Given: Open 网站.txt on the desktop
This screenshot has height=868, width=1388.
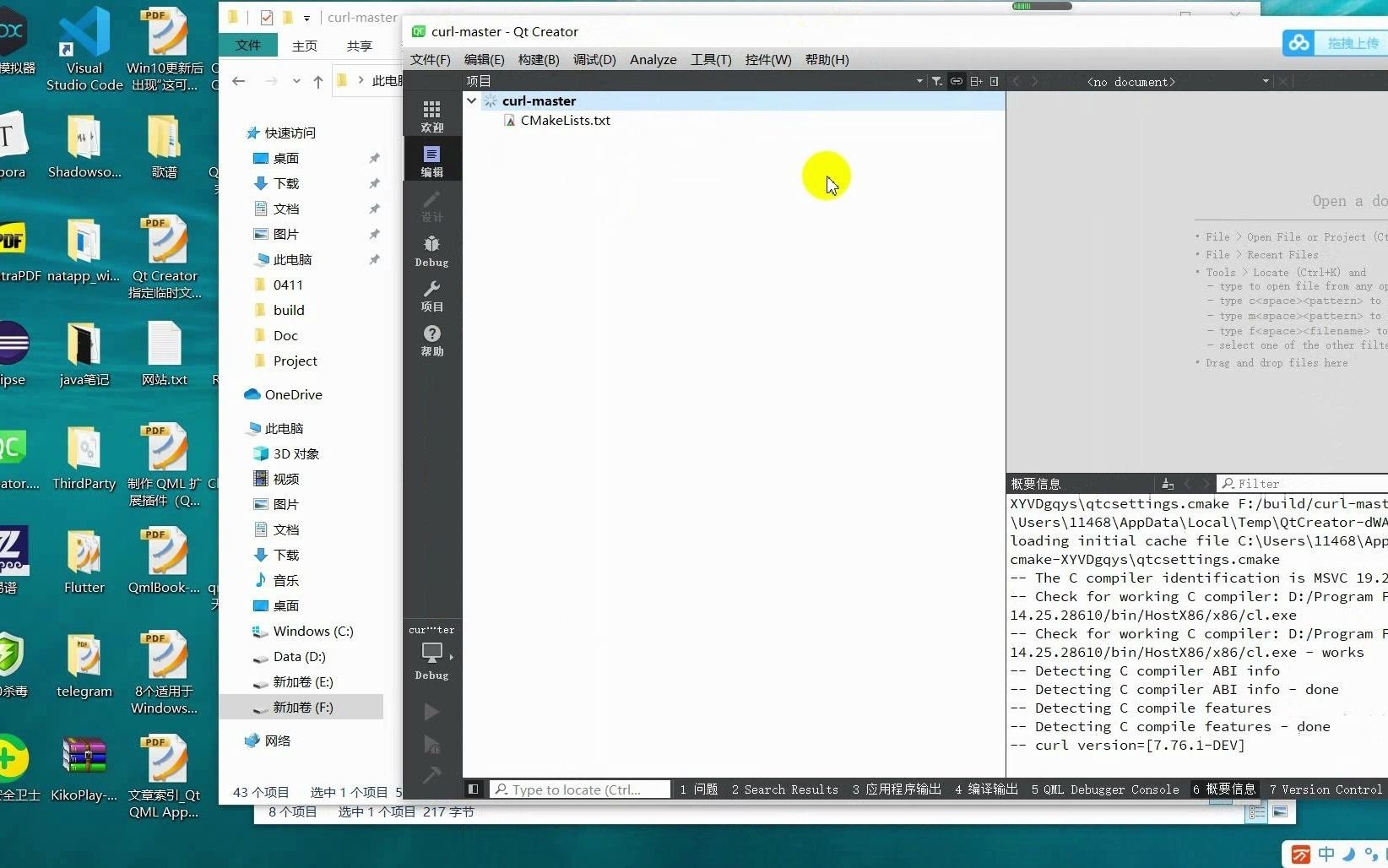Looking at the screenshot, I should pos(165,355).
